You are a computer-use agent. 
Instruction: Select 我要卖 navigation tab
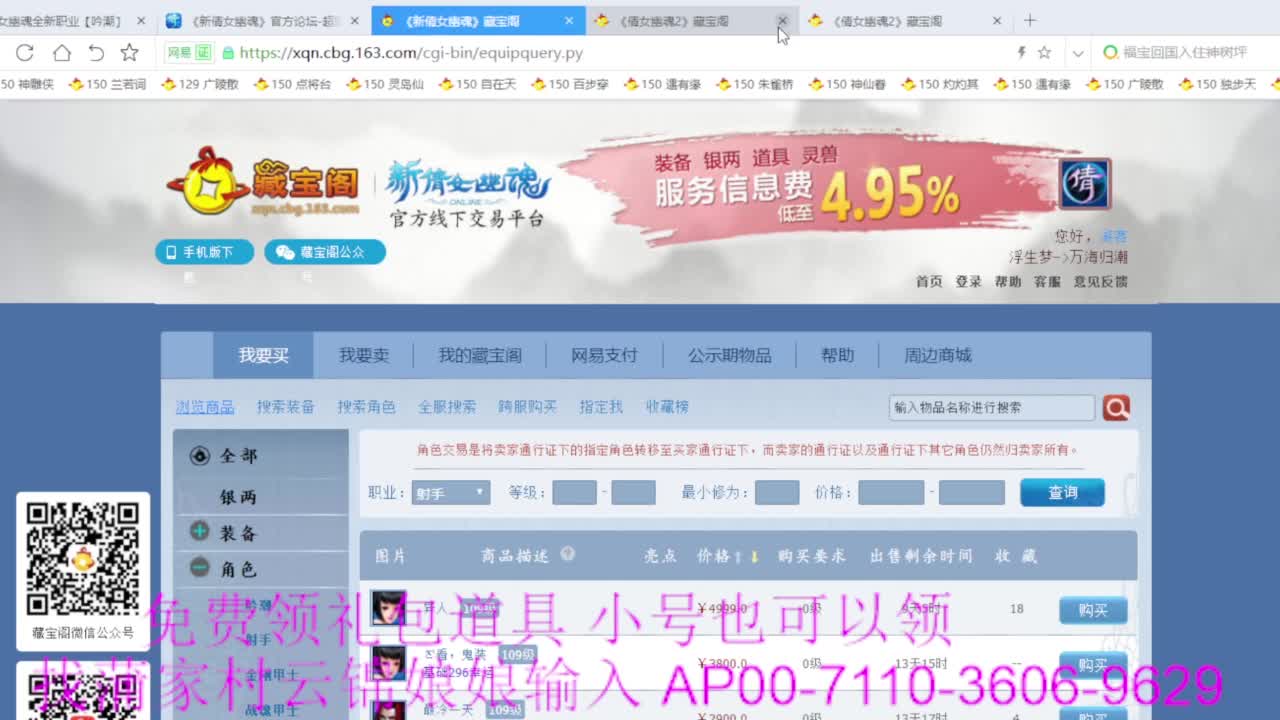tap(364, 355)
